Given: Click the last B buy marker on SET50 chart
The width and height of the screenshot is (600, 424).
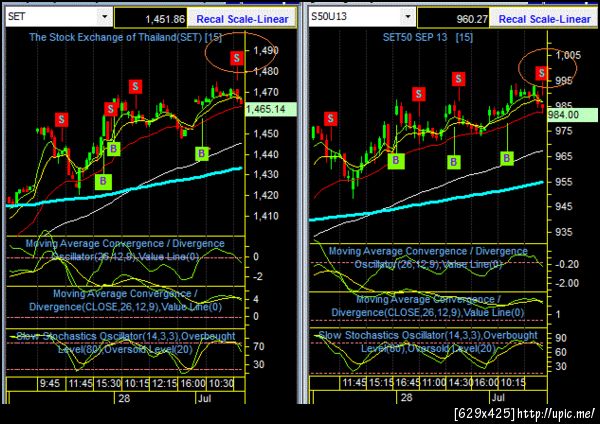Looking at the screenshot, I should coord(507,158).
